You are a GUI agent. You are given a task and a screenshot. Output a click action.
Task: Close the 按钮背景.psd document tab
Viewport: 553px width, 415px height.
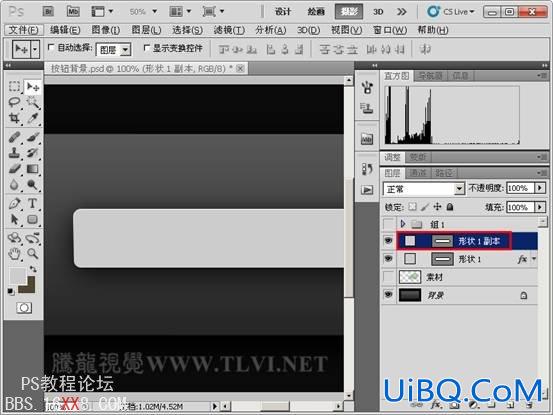pyautogui.click(x=240, y=68)
